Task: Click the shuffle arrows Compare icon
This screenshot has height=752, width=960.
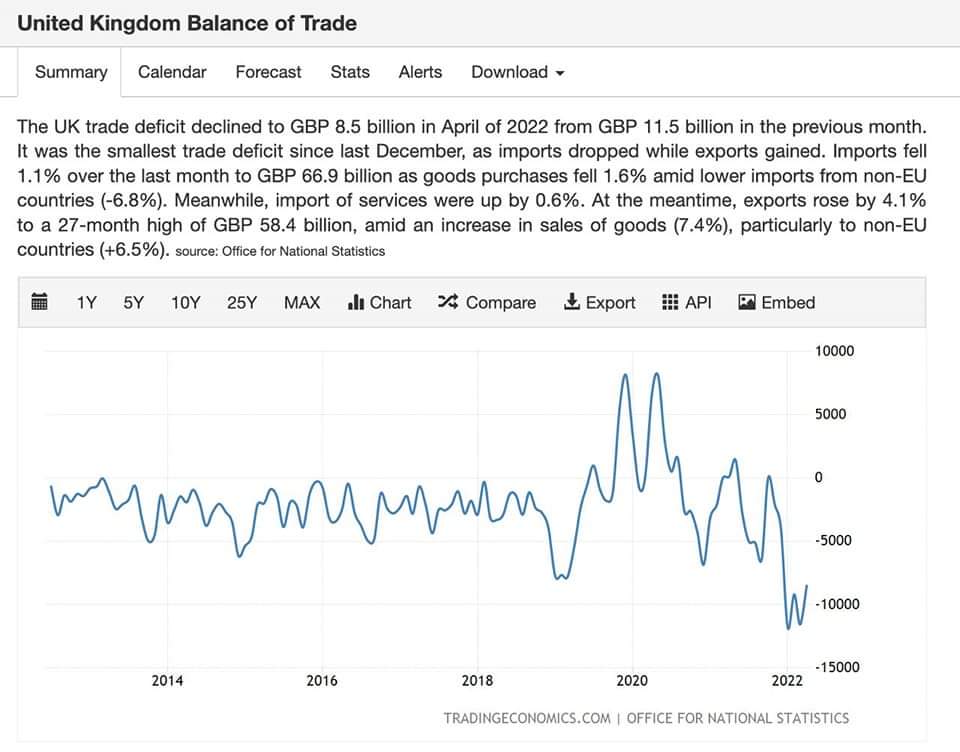Action: pyautogui.click(x=448, y=302)
